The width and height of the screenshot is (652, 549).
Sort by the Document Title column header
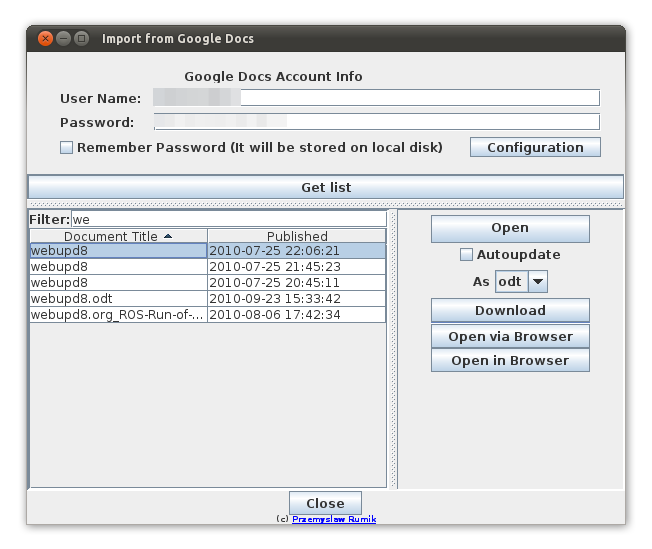point(119,236)
